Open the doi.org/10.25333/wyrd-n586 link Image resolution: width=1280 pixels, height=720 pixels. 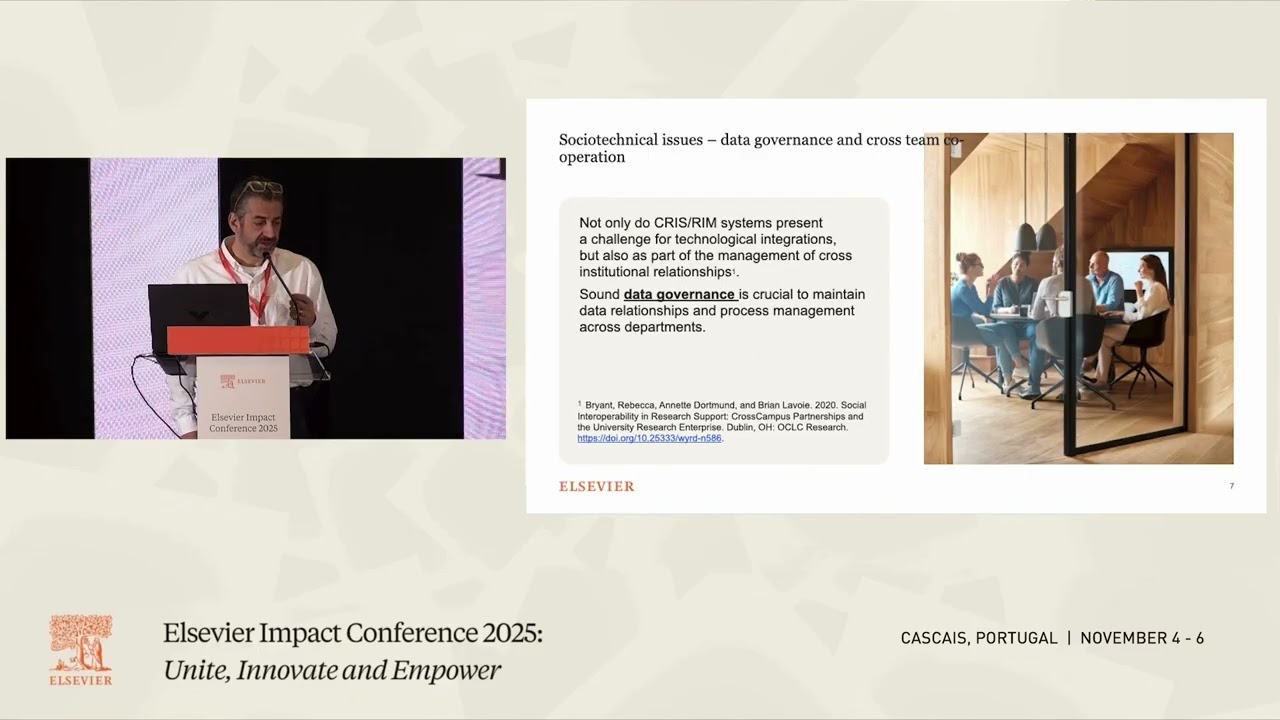coord(649,438)
